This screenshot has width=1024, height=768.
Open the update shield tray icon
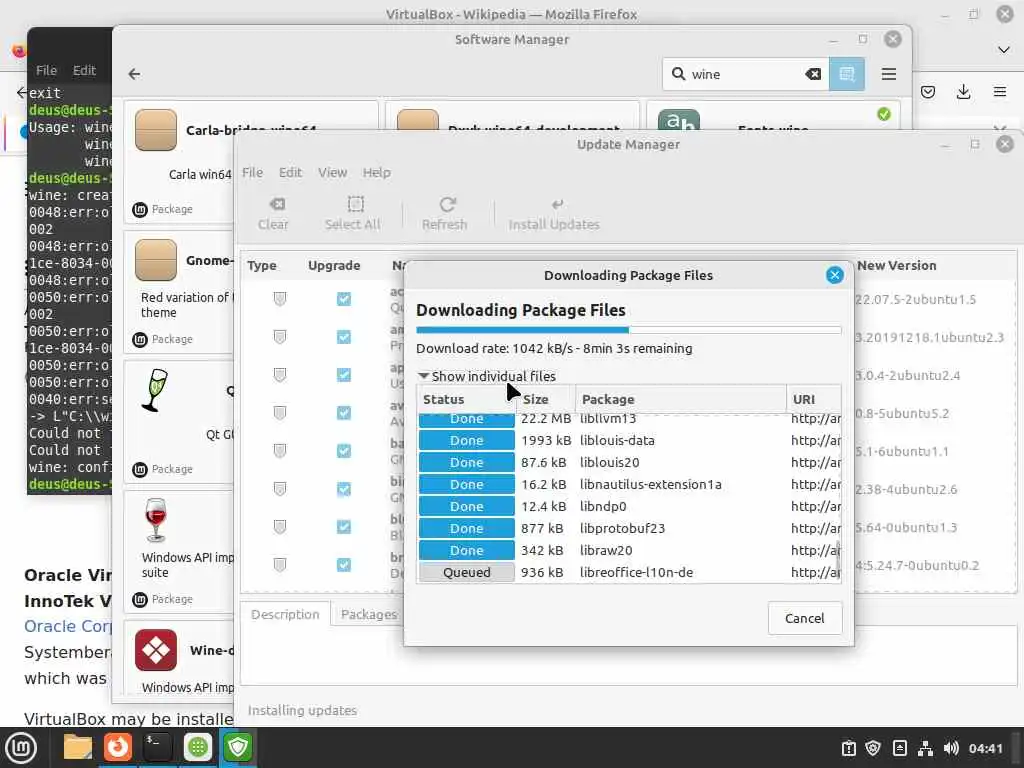coord(873,748)
